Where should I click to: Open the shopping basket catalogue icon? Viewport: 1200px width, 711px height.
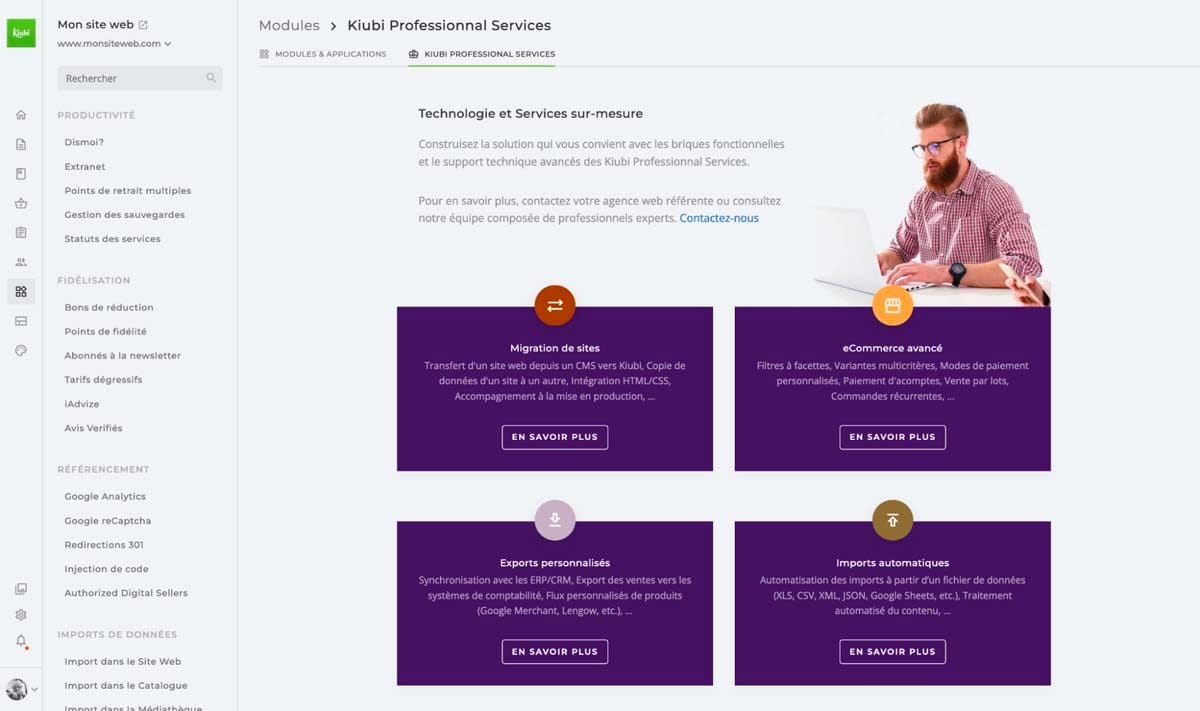pos(21,204)
